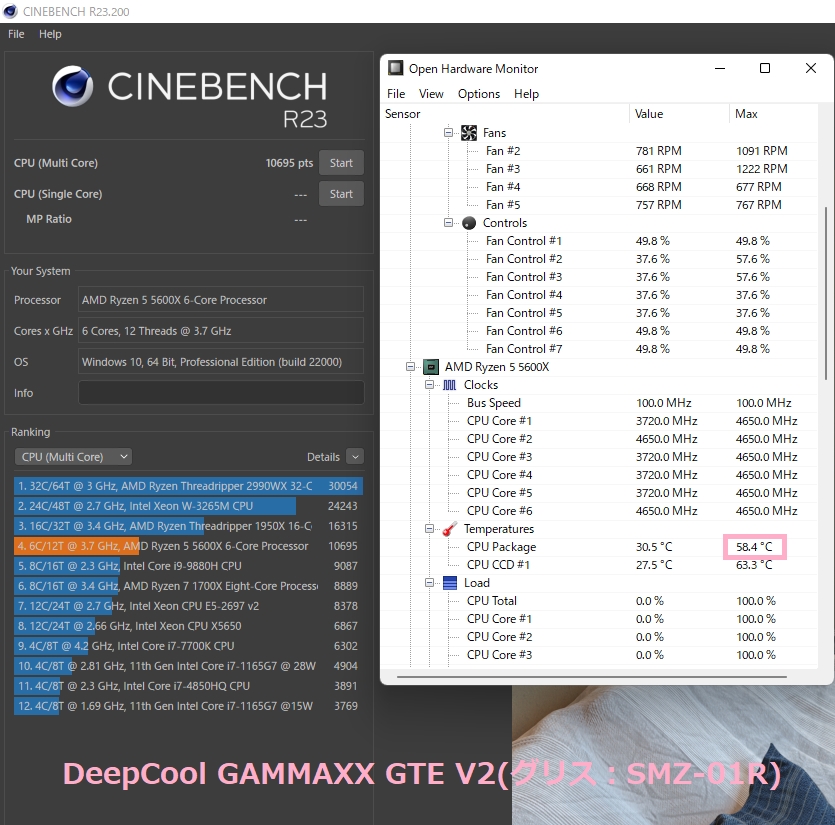Open the CPU (Multi Core) ranking dropdown

pos(73,456)
